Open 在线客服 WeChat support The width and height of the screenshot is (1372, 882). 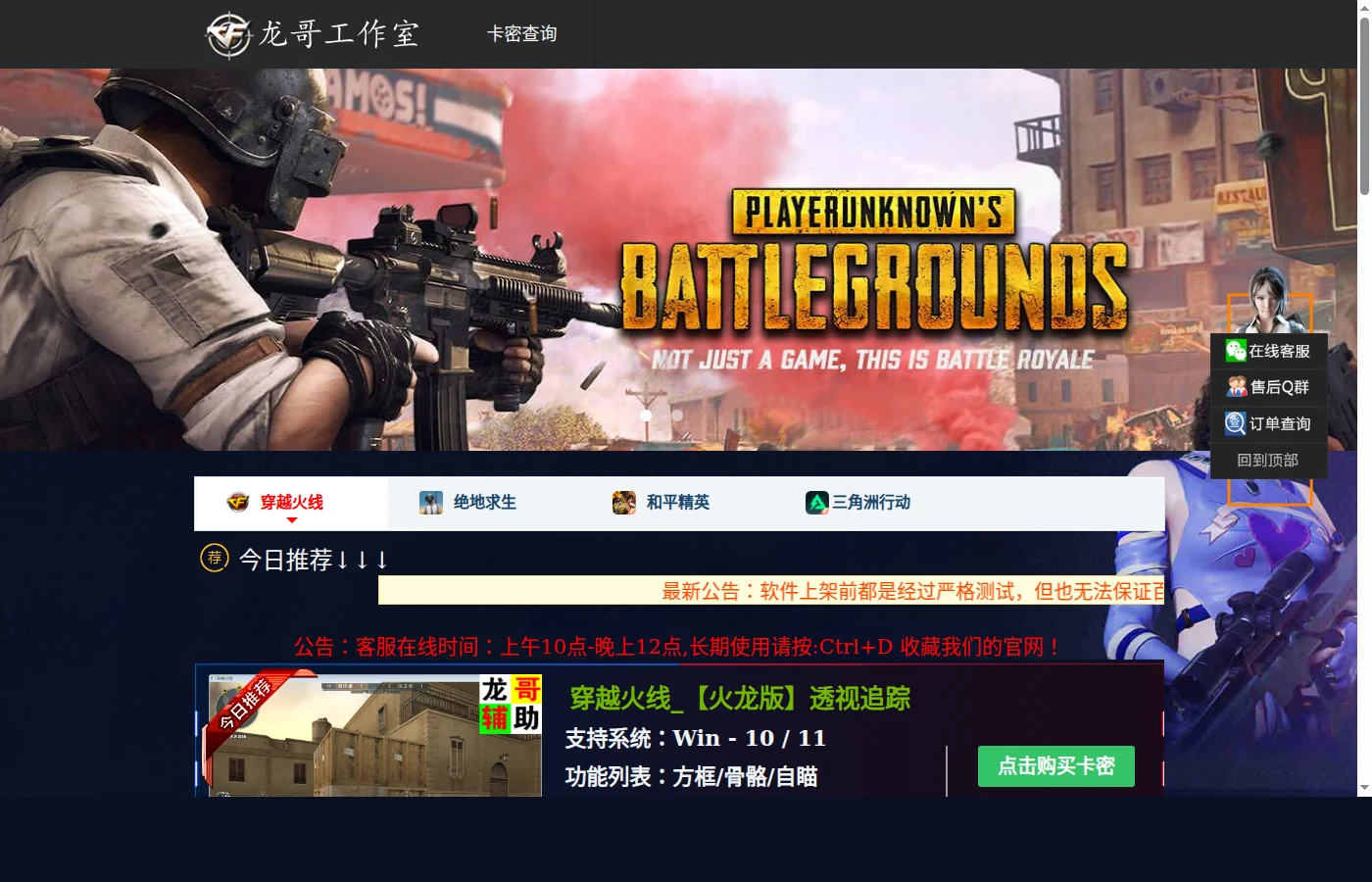coord(1268,351)
